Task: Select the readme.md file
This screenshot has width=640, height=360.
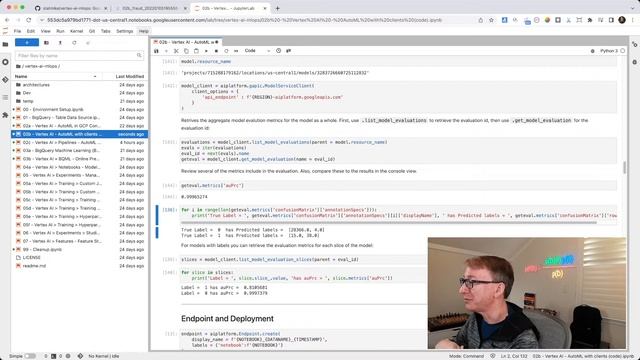Action: (x=34, y=266)
